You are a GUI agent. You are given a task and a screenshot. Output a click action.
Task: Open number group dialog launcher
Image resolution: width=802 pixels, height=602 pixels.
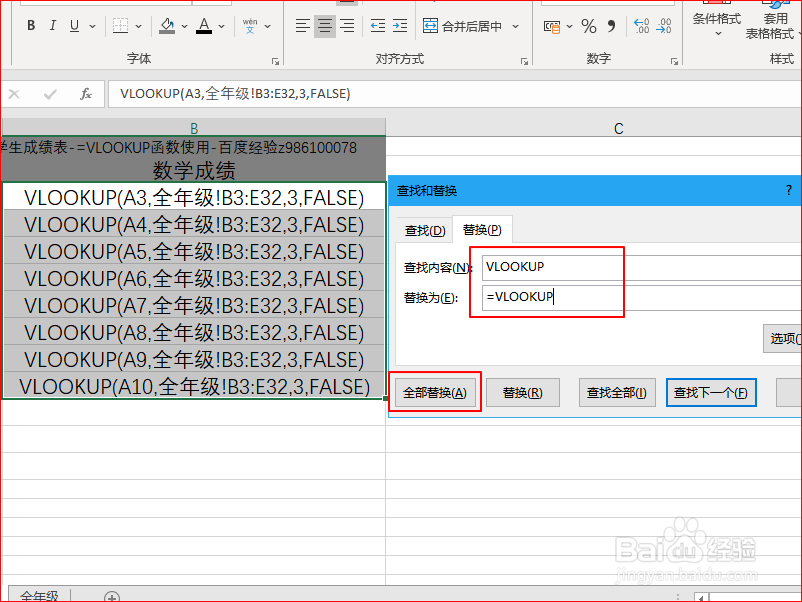pyautogui.click(x=674, y=61)
